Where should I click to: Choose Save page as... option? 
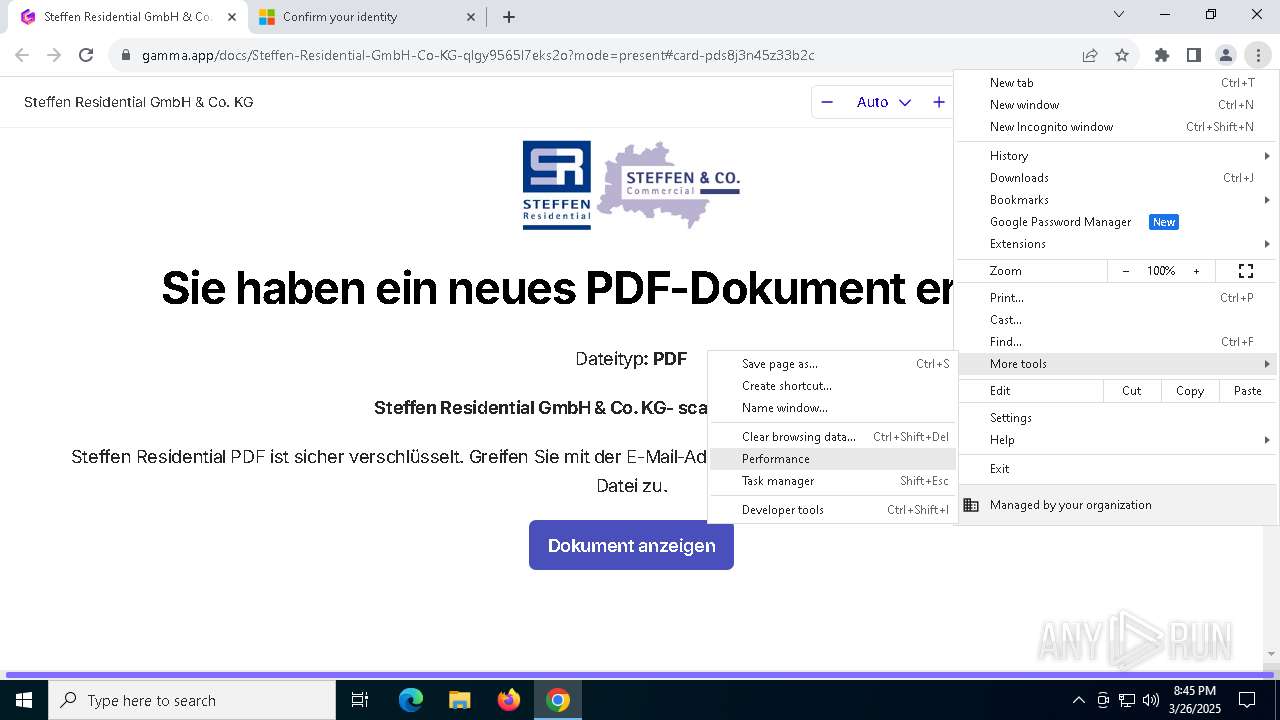833,364
